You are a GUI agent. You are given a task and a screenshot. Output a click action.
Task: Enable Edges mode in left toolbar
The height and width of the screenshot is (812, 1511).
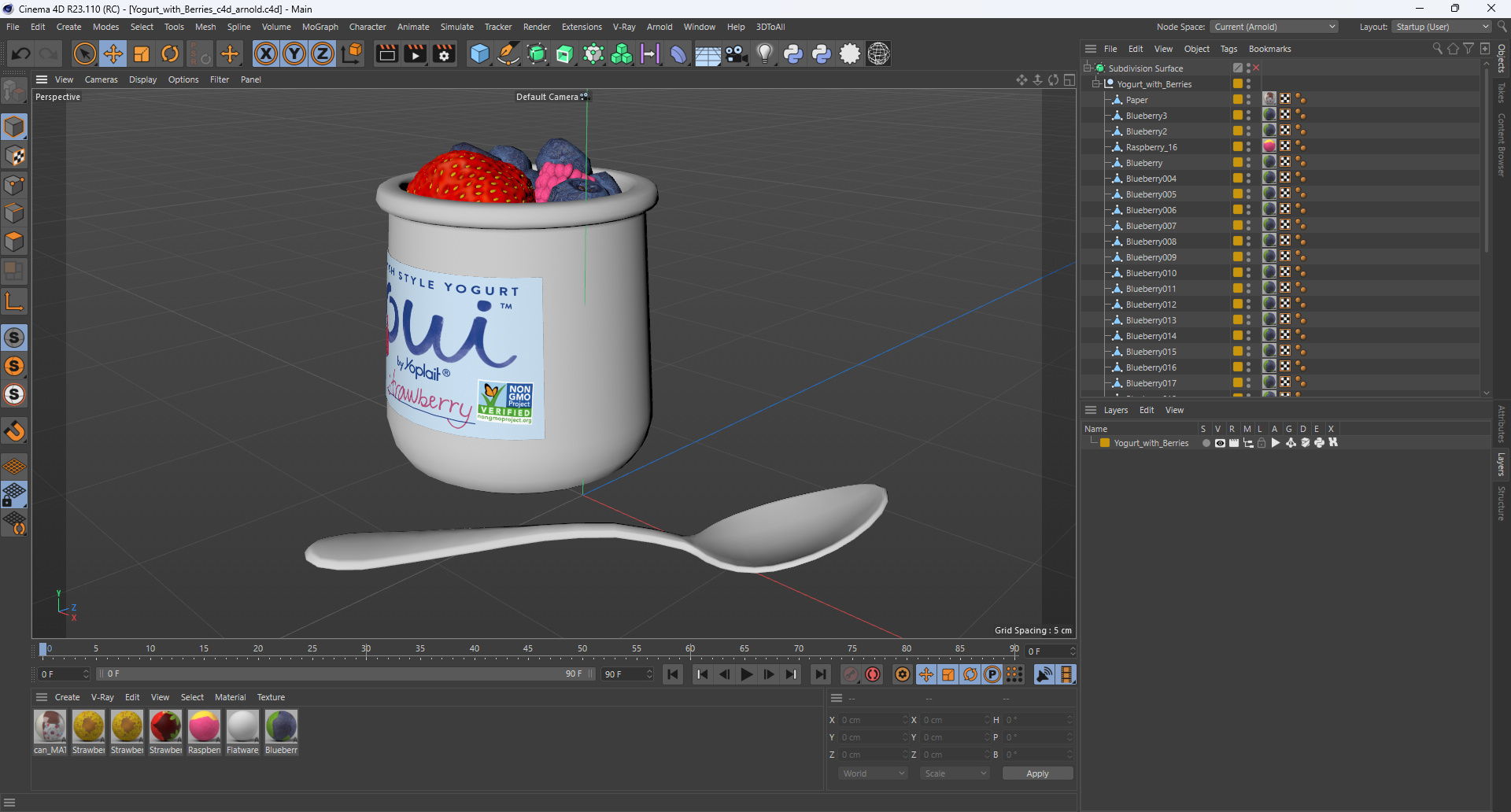click(14, 213)
